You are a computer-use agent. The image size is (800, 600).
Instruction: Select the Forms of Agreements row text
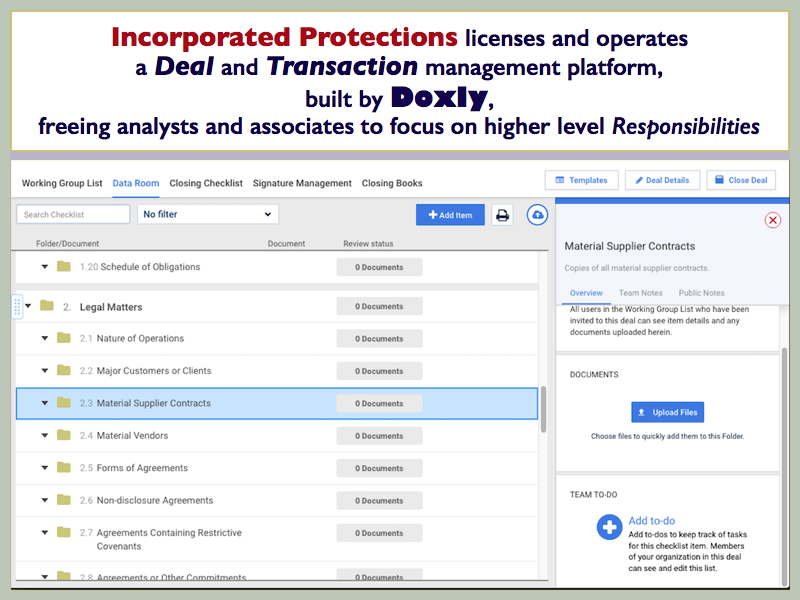pos(142,468)
